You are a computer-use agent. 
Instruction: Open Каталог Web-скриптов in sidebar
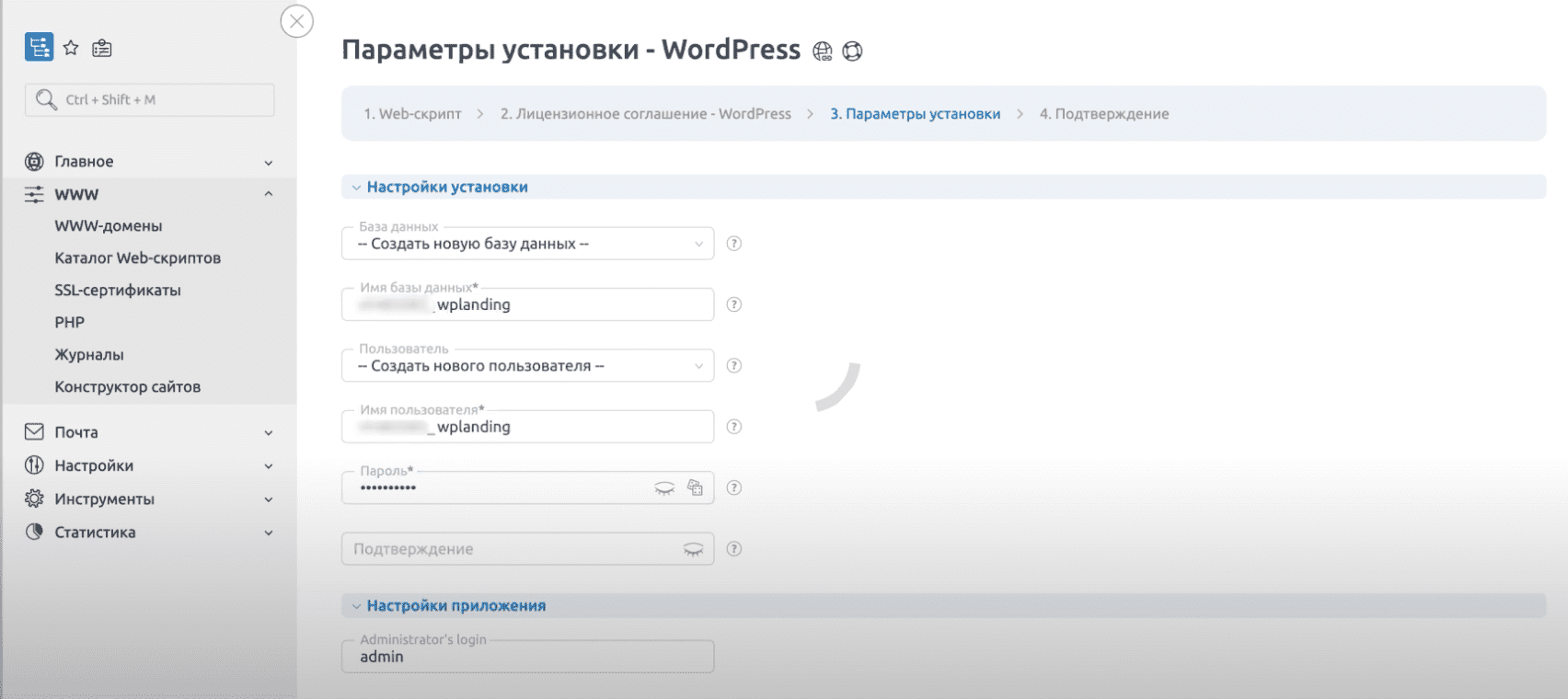(x=138, y=258)
